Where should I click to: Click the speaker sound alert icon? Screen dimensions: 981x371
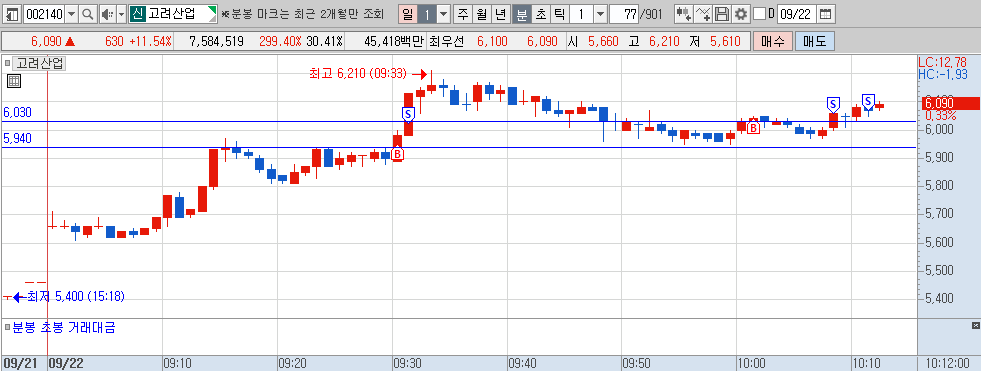coord(107,13)
